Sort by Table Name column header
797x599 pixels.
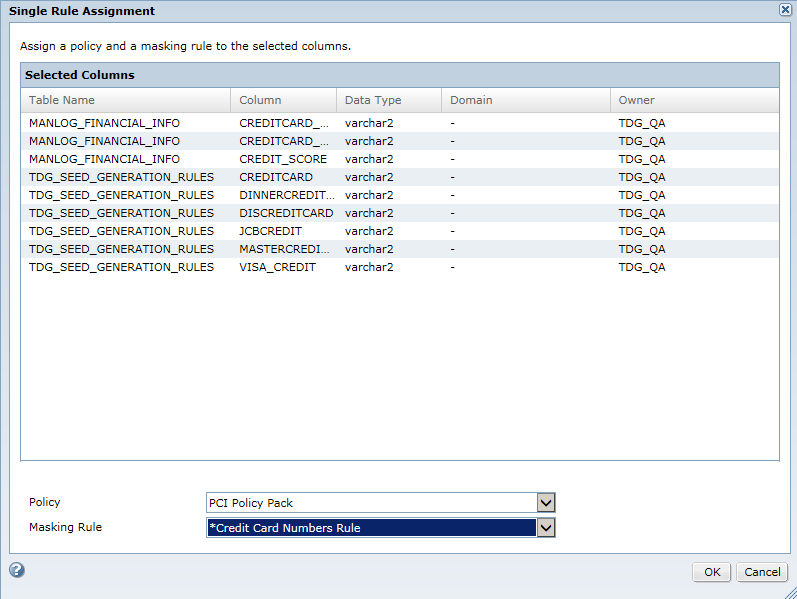tap(126, 100)
